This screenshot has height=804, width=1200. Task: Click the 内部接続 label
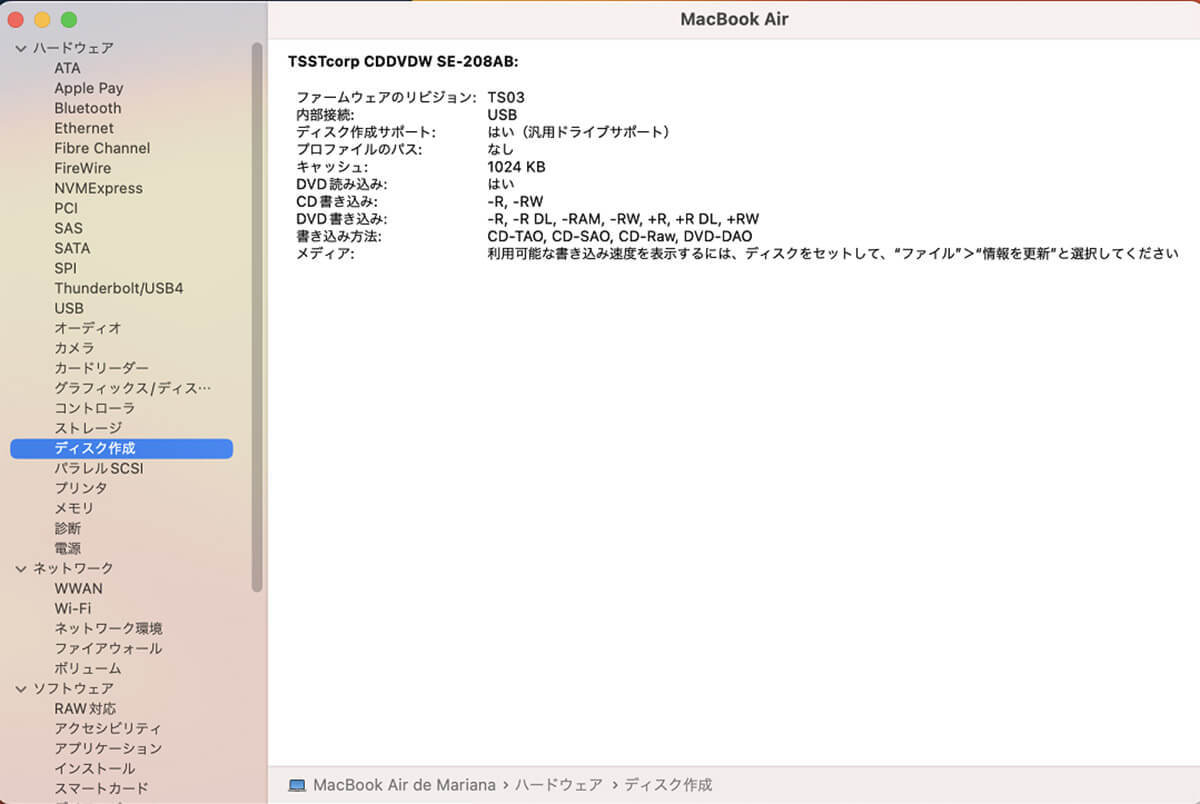[325, 115]
